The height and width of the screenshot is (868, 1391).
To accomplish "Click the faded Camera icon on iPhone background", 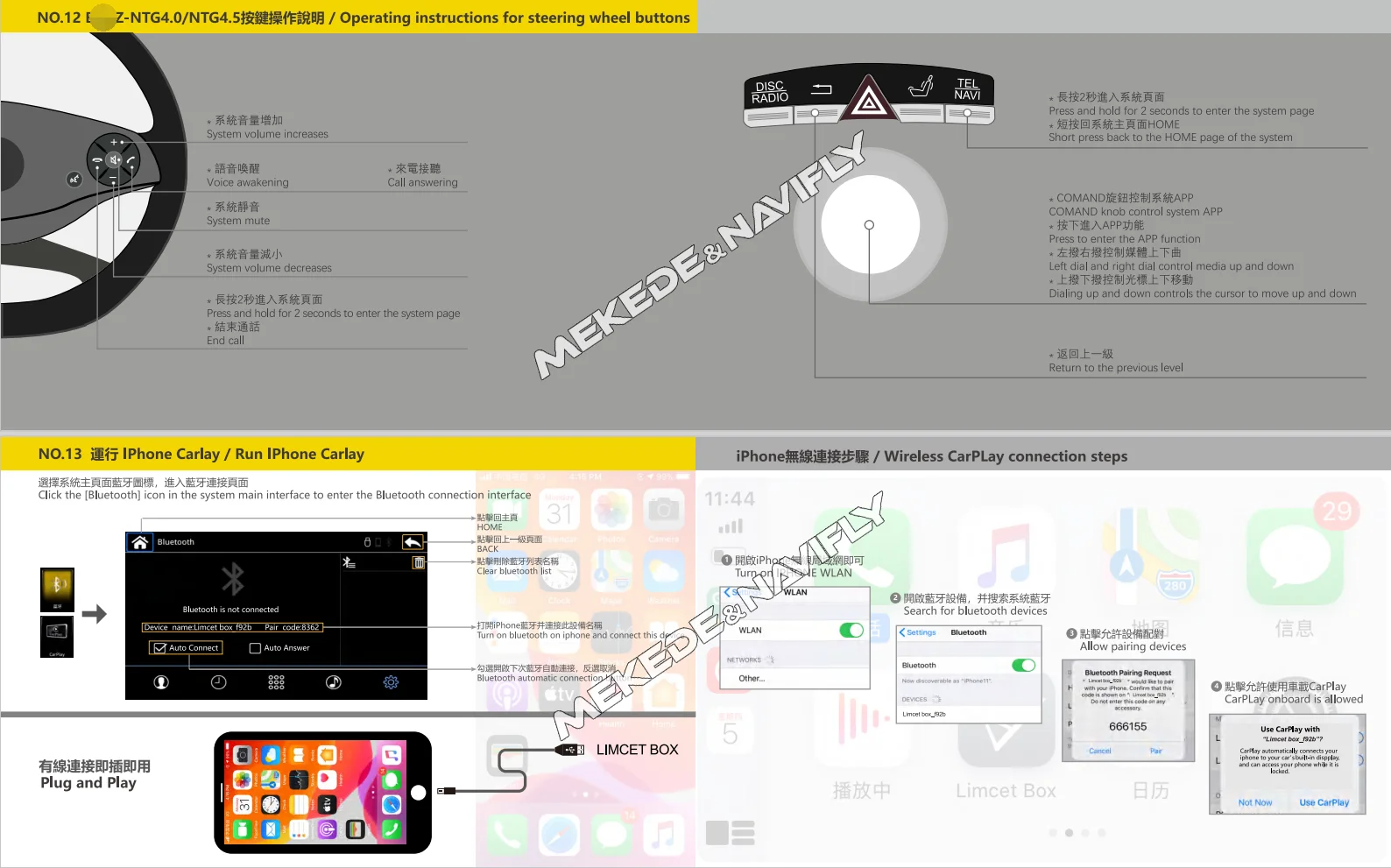I will 664,510.
